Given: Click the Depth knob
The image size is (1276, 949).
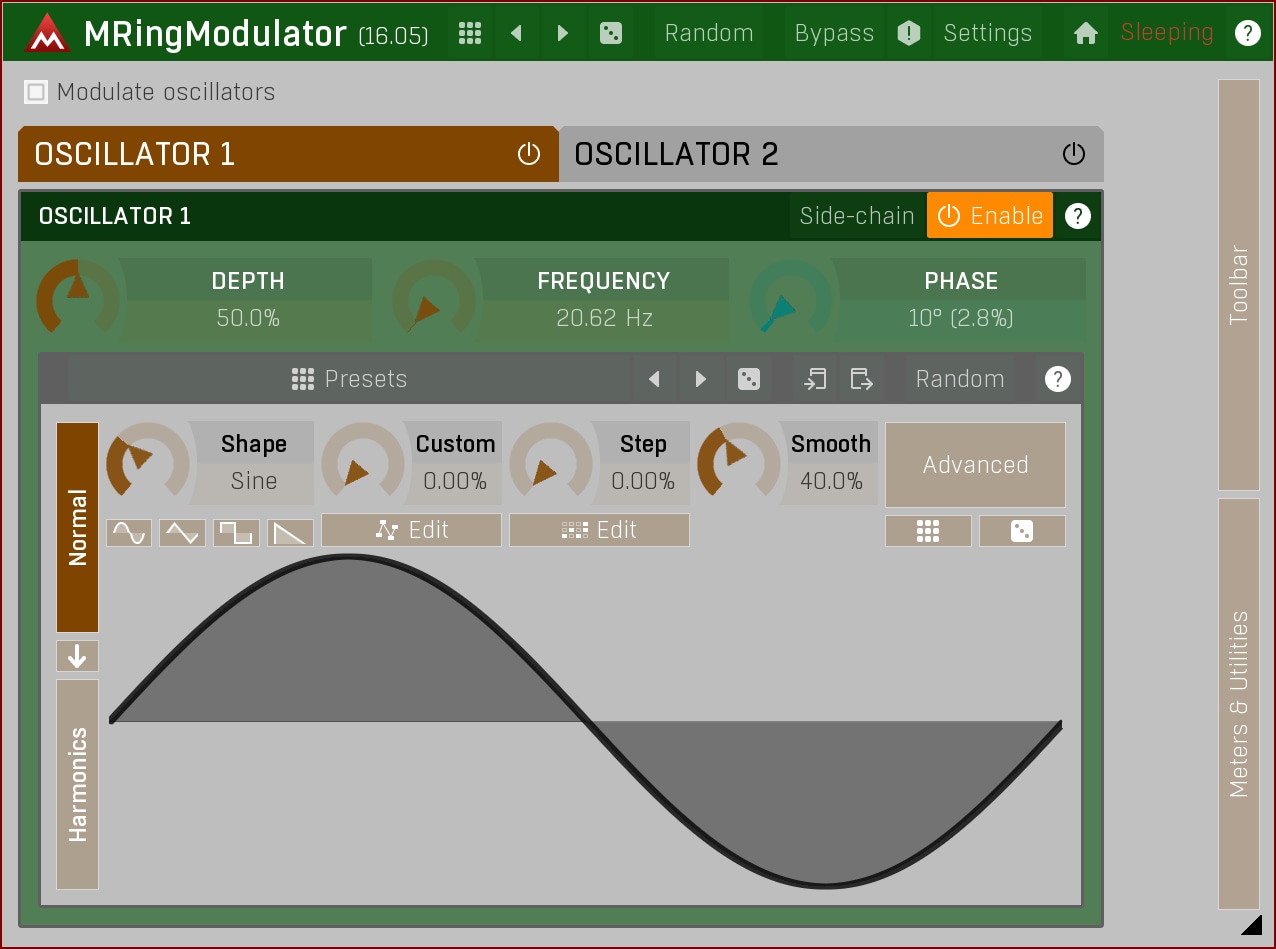Looking at the screenshot, I should point(77,298).
